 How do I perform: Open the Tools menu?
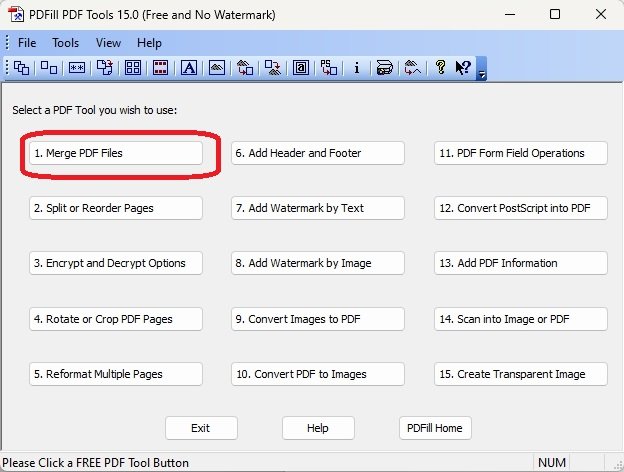pyautogui.click(x=66, y=43)
